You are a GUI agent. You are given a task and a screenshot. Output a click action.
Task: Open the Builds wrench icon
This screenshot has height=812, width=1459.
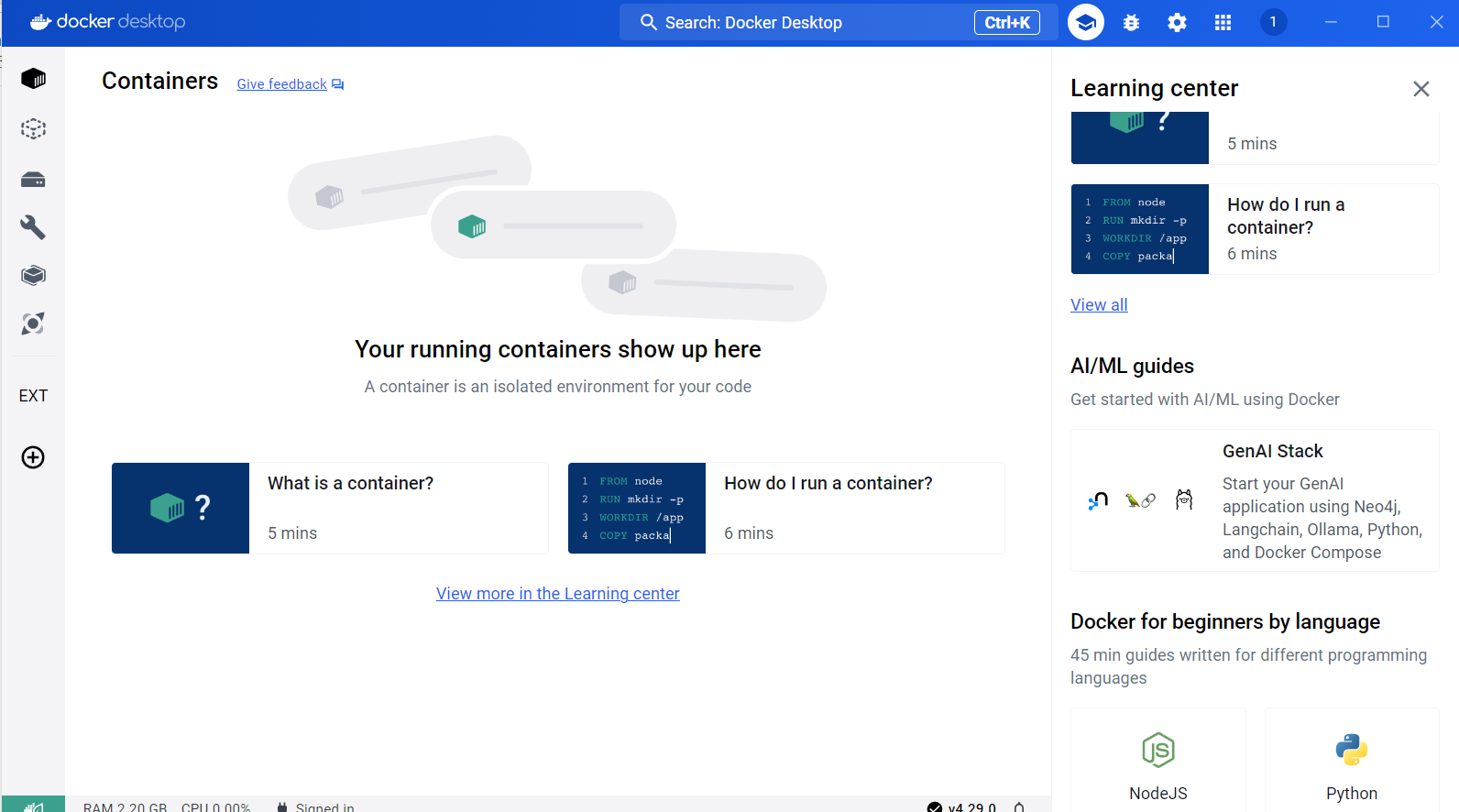pyautogui.click(x=33, y=227)
